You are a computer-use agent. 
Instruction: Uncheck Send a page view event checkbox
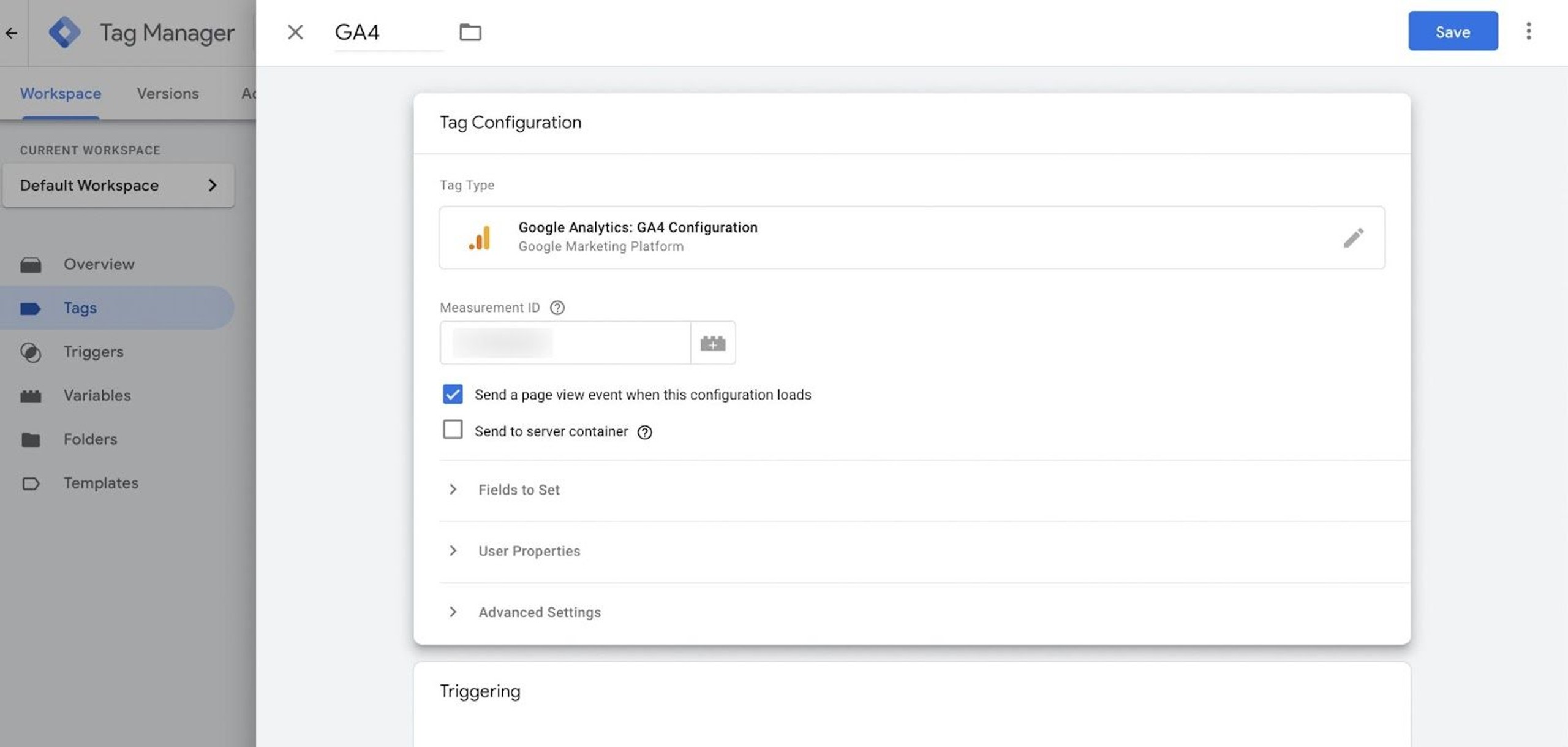tap(453, 394)
